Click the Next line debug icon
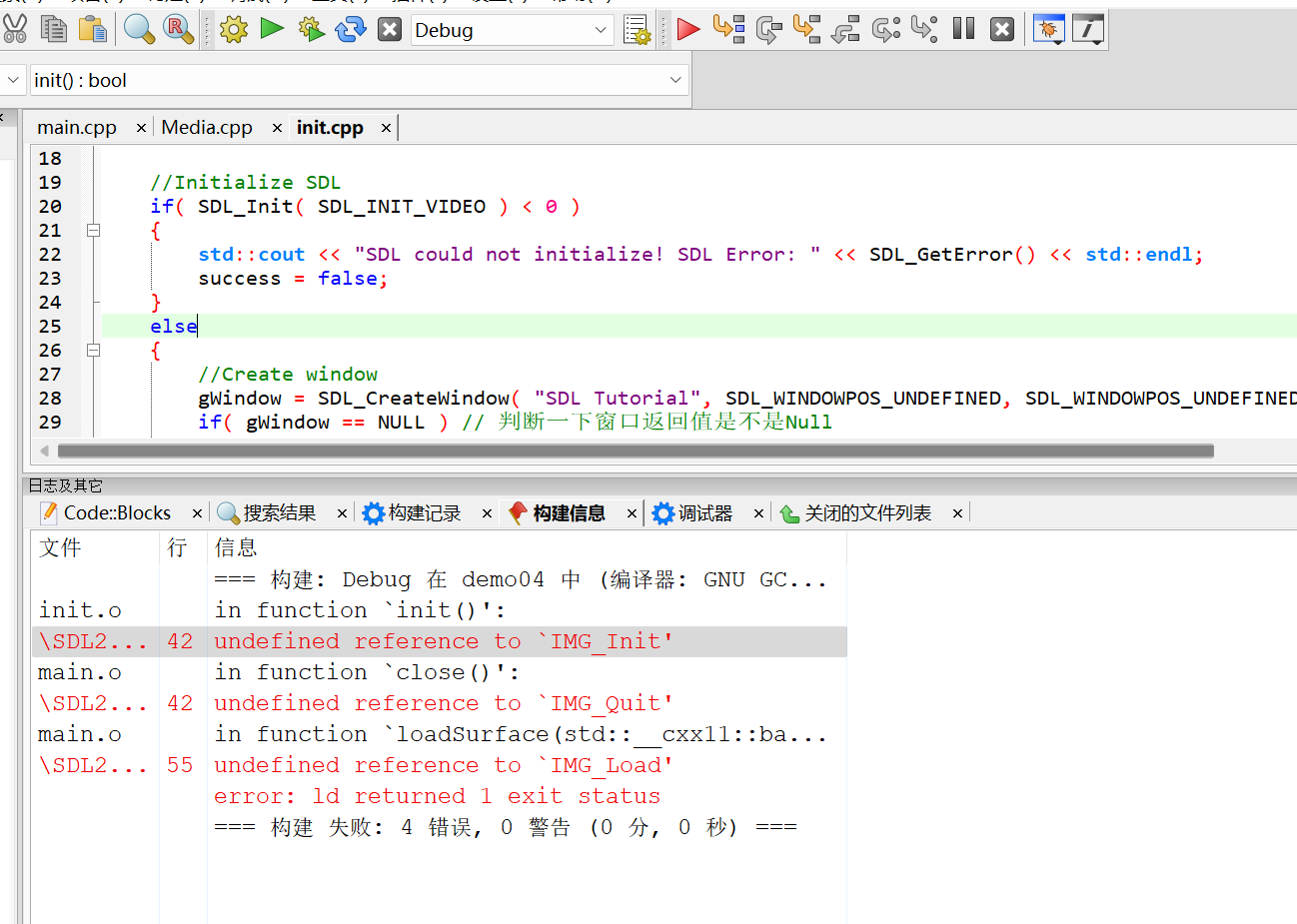1297x924 pixels. 768,30
